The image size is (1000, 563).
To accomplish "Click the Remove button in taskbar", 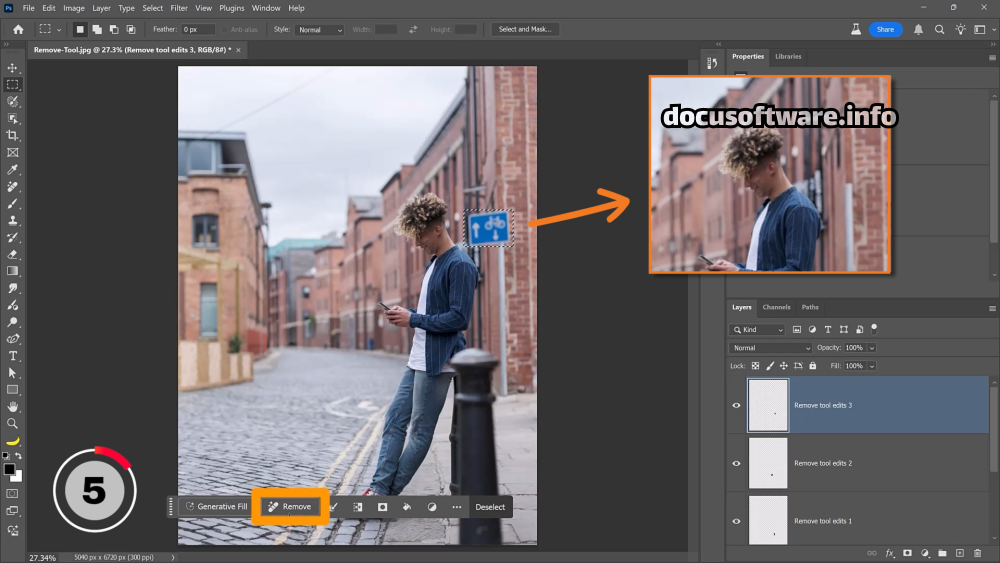I will tap(290, 507).
